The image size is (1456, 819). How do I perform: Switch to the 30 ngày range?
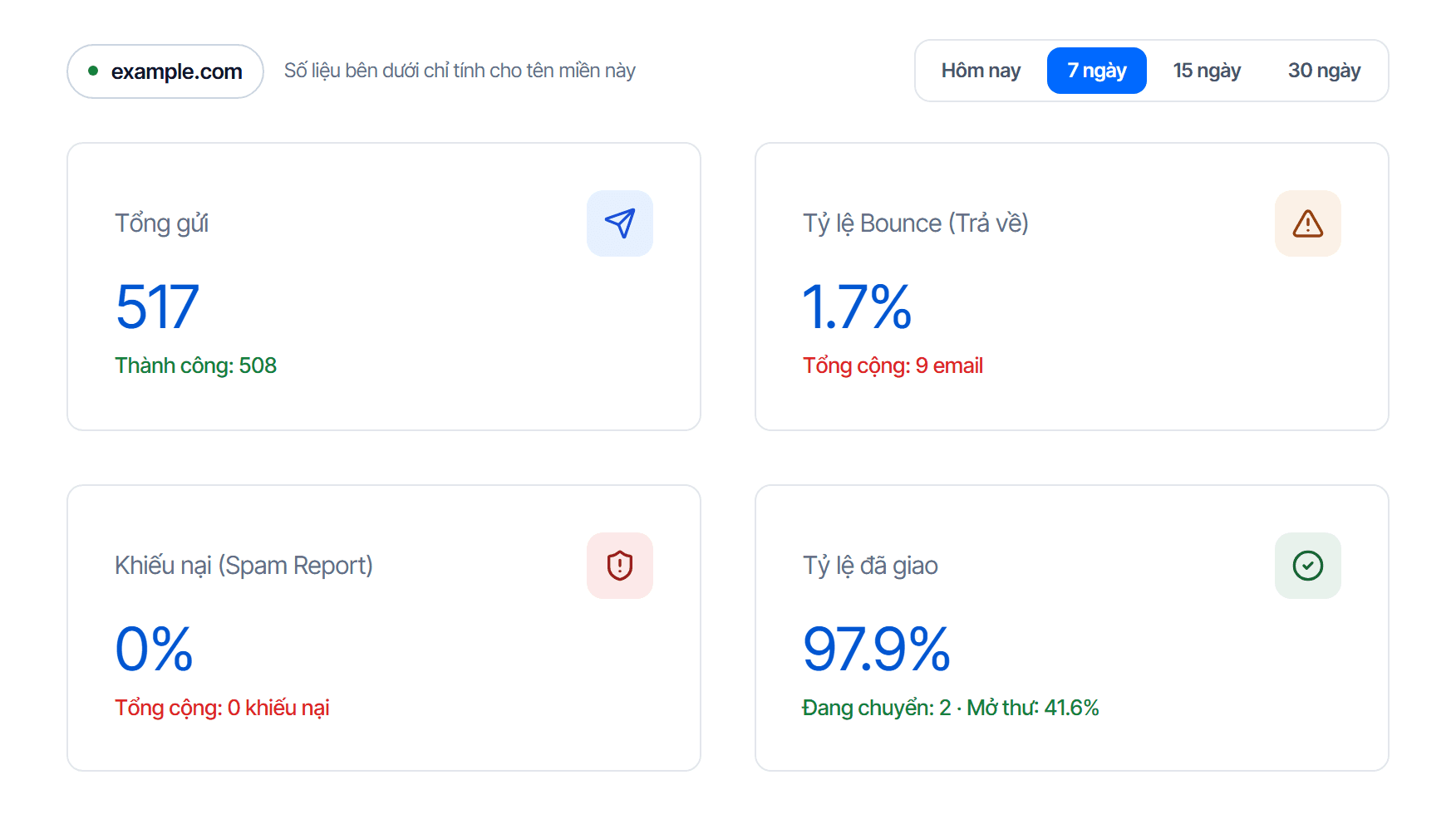(1324, 71)
